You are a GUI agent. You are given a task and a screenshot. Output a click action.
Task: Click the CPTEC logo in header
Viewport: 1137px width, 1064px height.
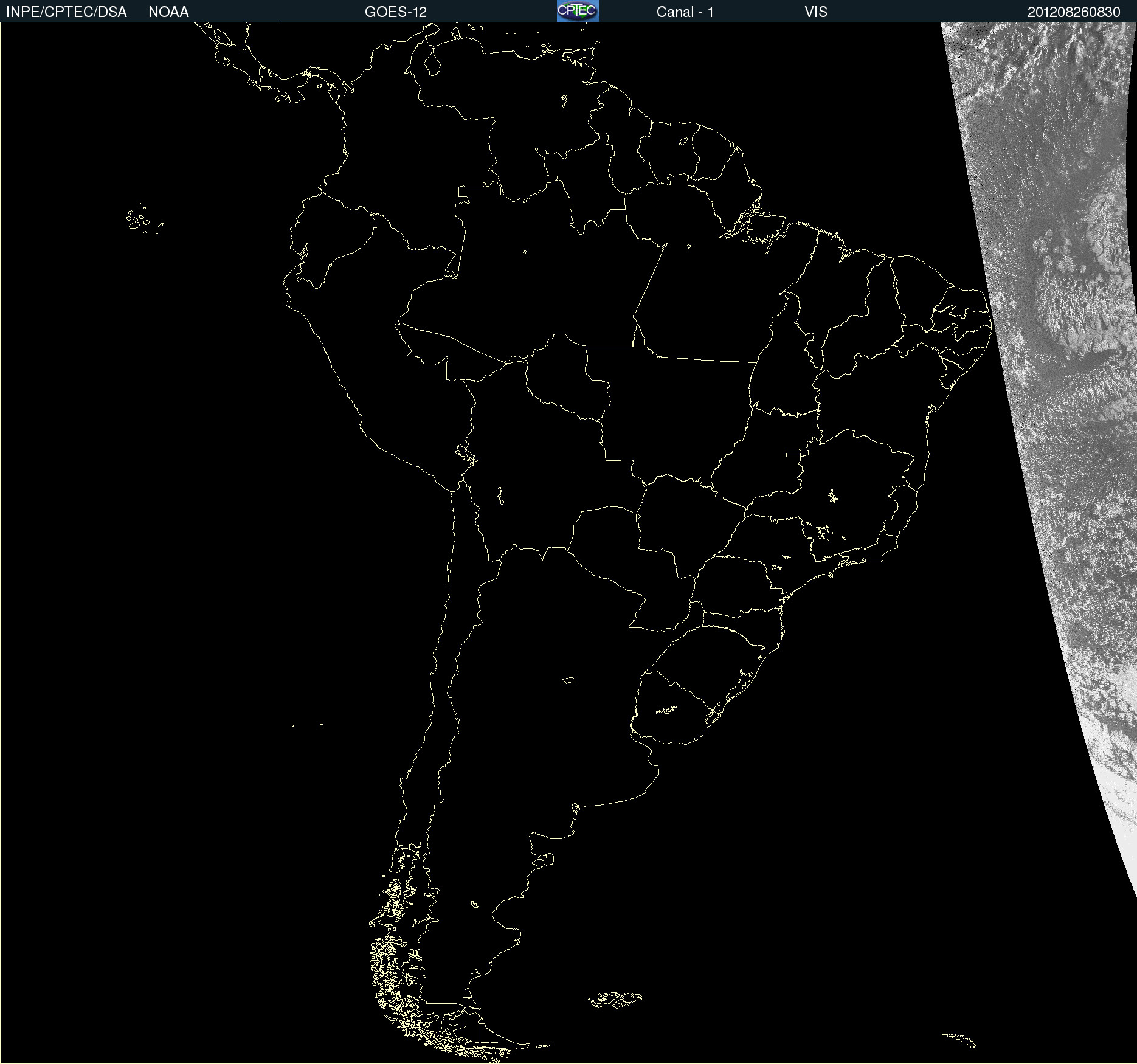pyautogui.click(x=578, y=11)
